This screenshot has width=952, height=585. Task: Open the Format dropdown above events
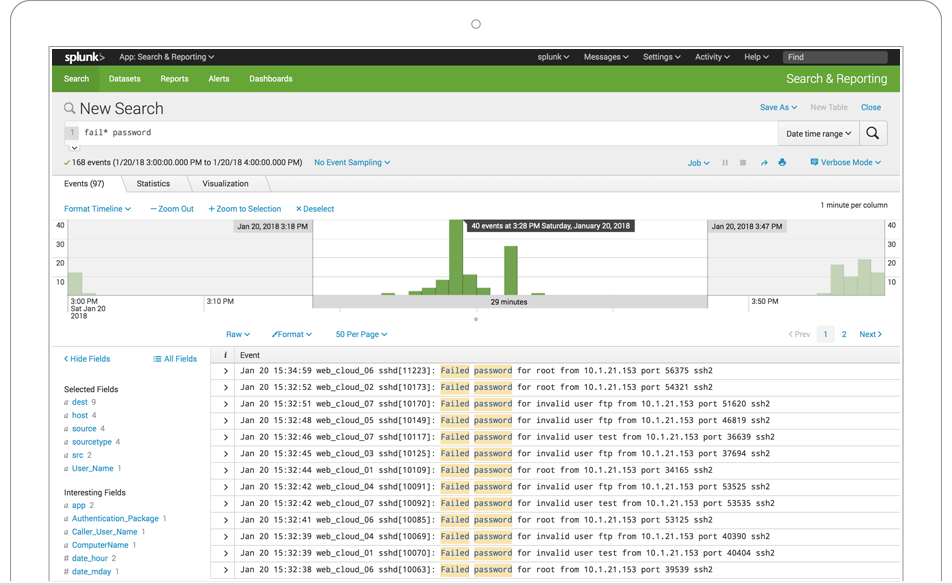(x=292, y=334)
